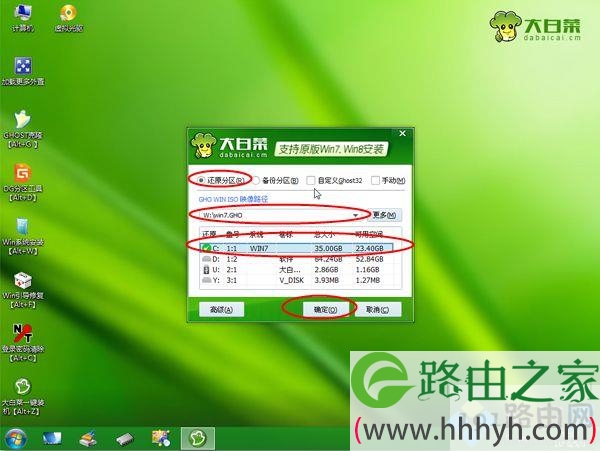Viewport: 600px width, 451px height.
Task: Select the 还原分区(R) radio button
Action: [201, 180]
